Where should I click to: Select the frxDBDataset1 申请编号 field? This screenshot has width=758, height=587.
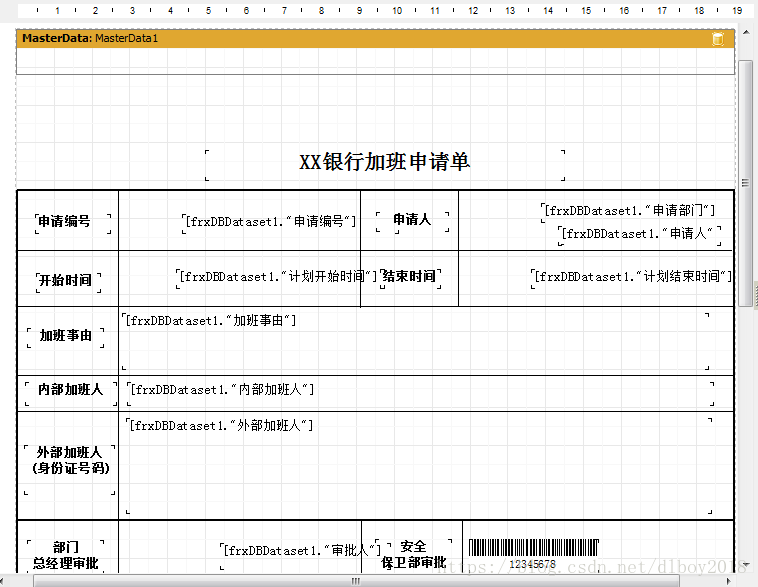click(x=269, y=224)
